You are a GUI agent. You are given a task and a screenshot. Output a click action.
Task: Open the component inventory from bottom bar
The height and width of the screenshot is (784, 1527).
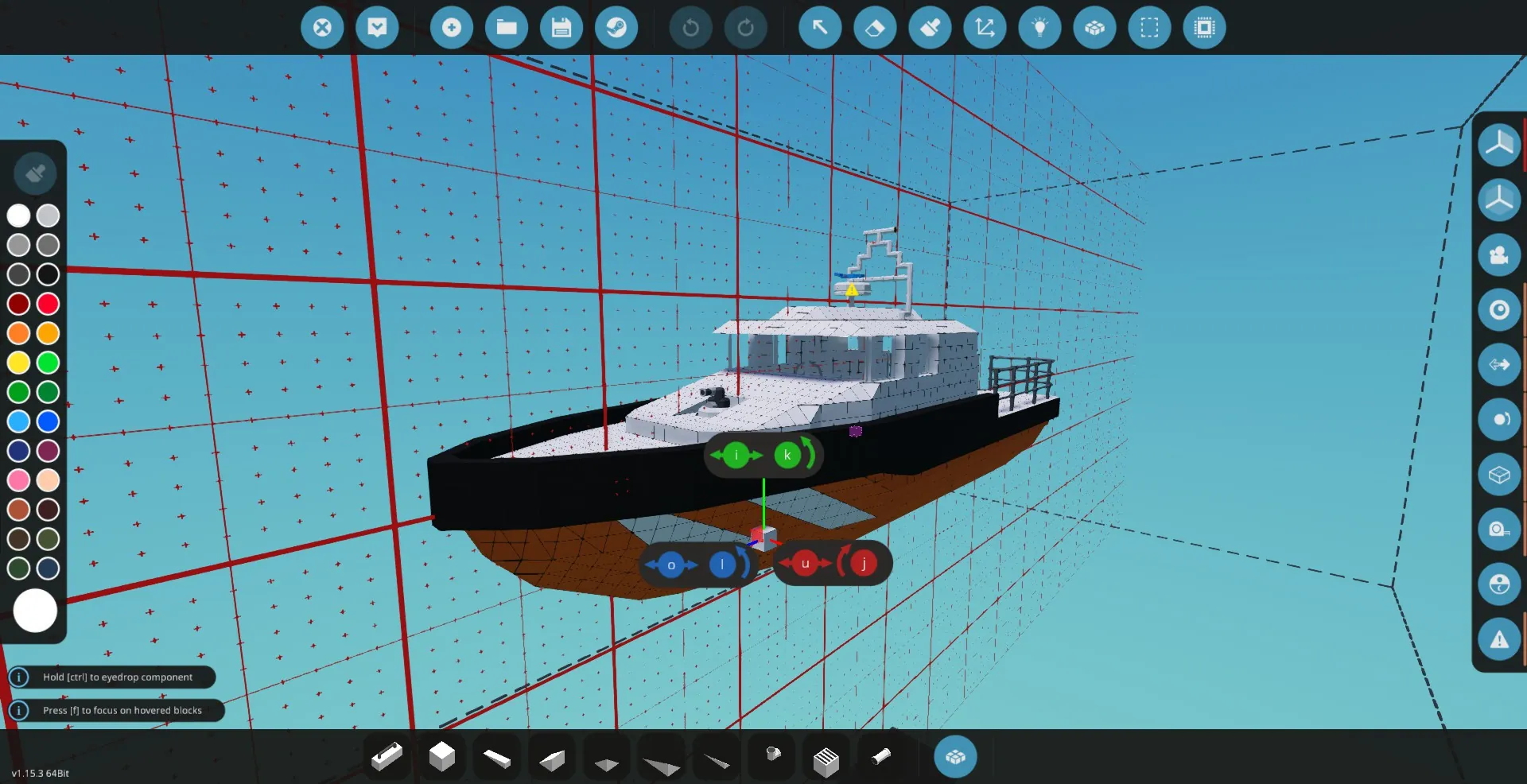point(955,757)
